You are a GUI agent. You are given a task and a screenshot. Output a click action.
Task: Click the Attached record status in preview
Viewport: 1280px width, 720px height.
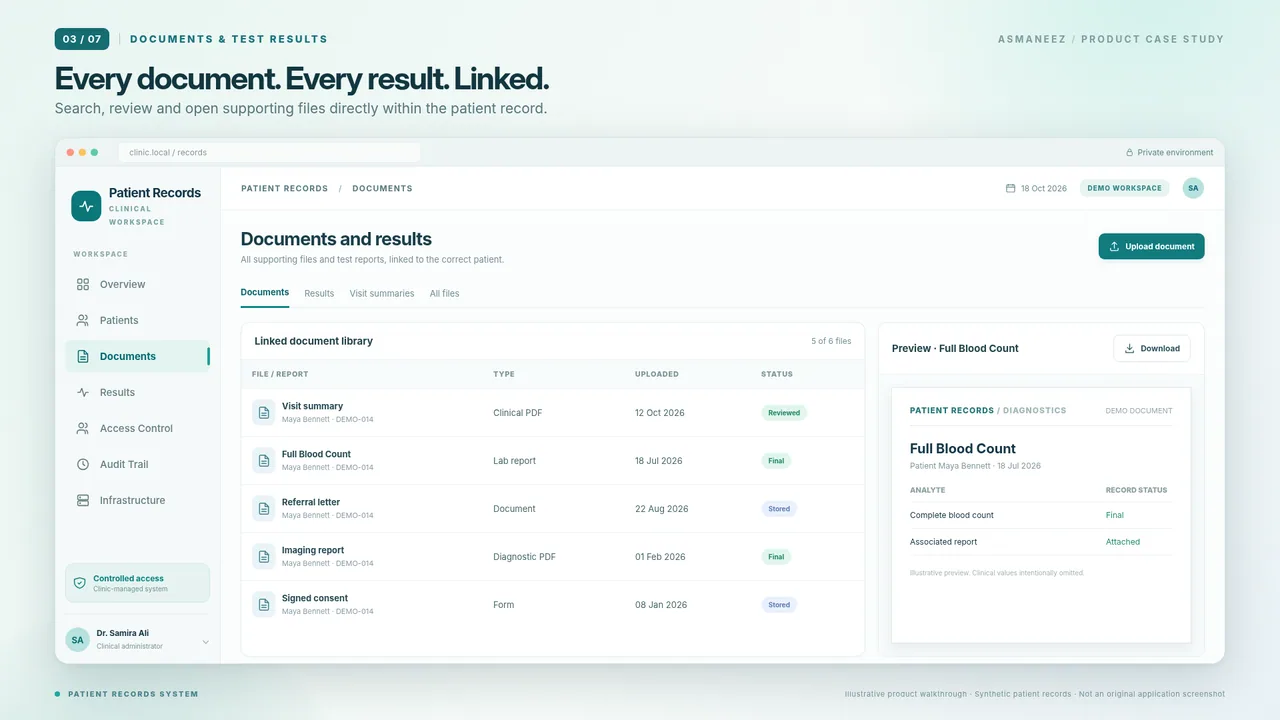point(1123,542)
